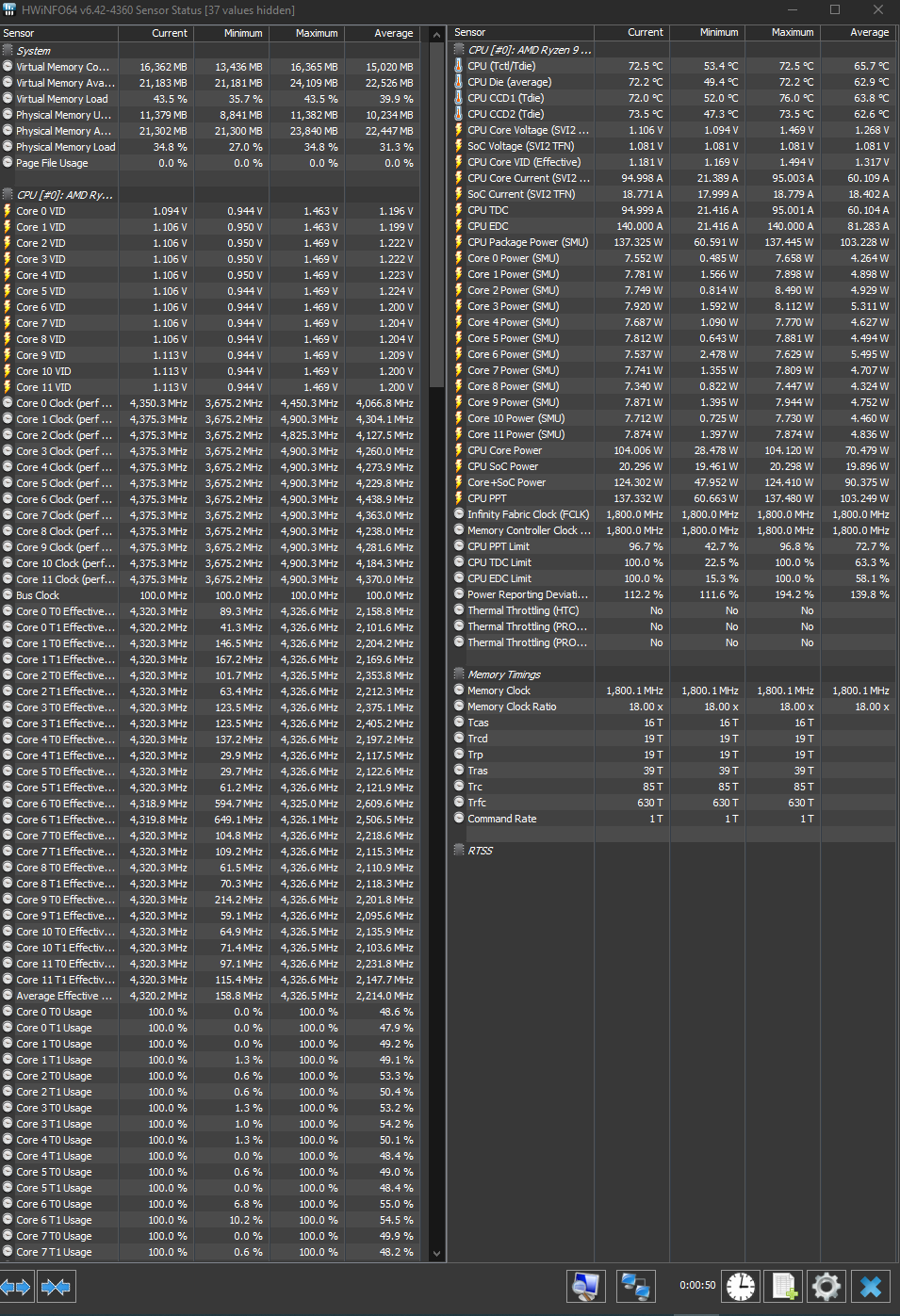This screenshot has height=1316, width=900.
Task: Click the network computers connection icon
Action: click(636, 1286)
